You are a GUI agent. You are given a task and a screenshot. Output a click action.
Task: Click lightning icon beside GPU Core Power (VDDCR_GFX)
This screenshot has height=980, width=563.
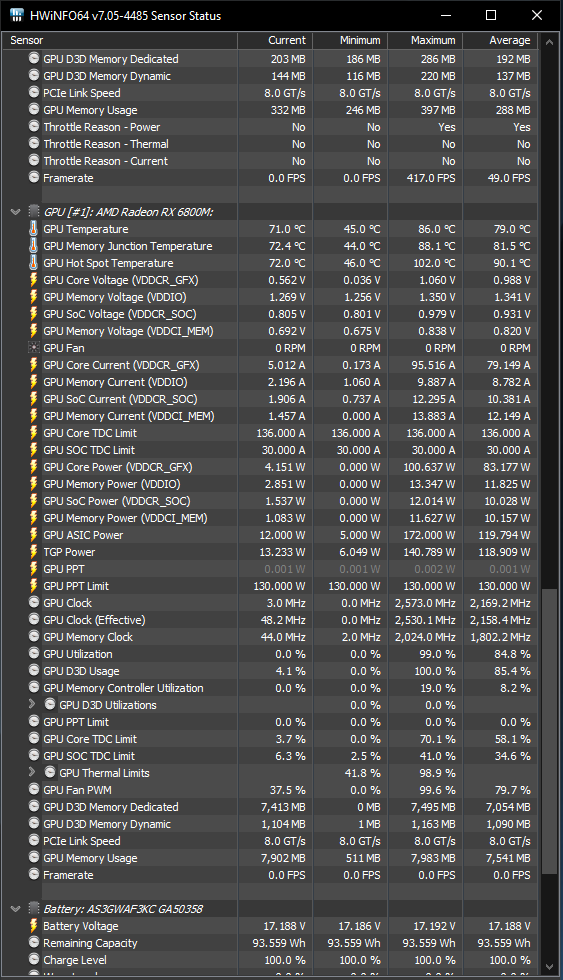[34, 466]
